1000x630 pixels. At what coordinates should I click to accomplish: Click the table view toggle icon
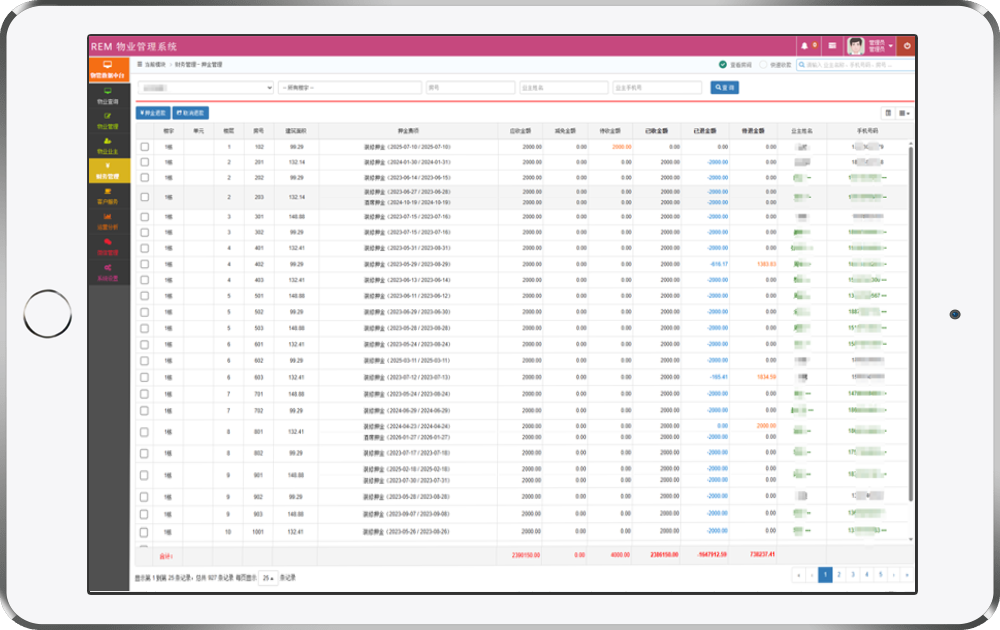point(888,113)
